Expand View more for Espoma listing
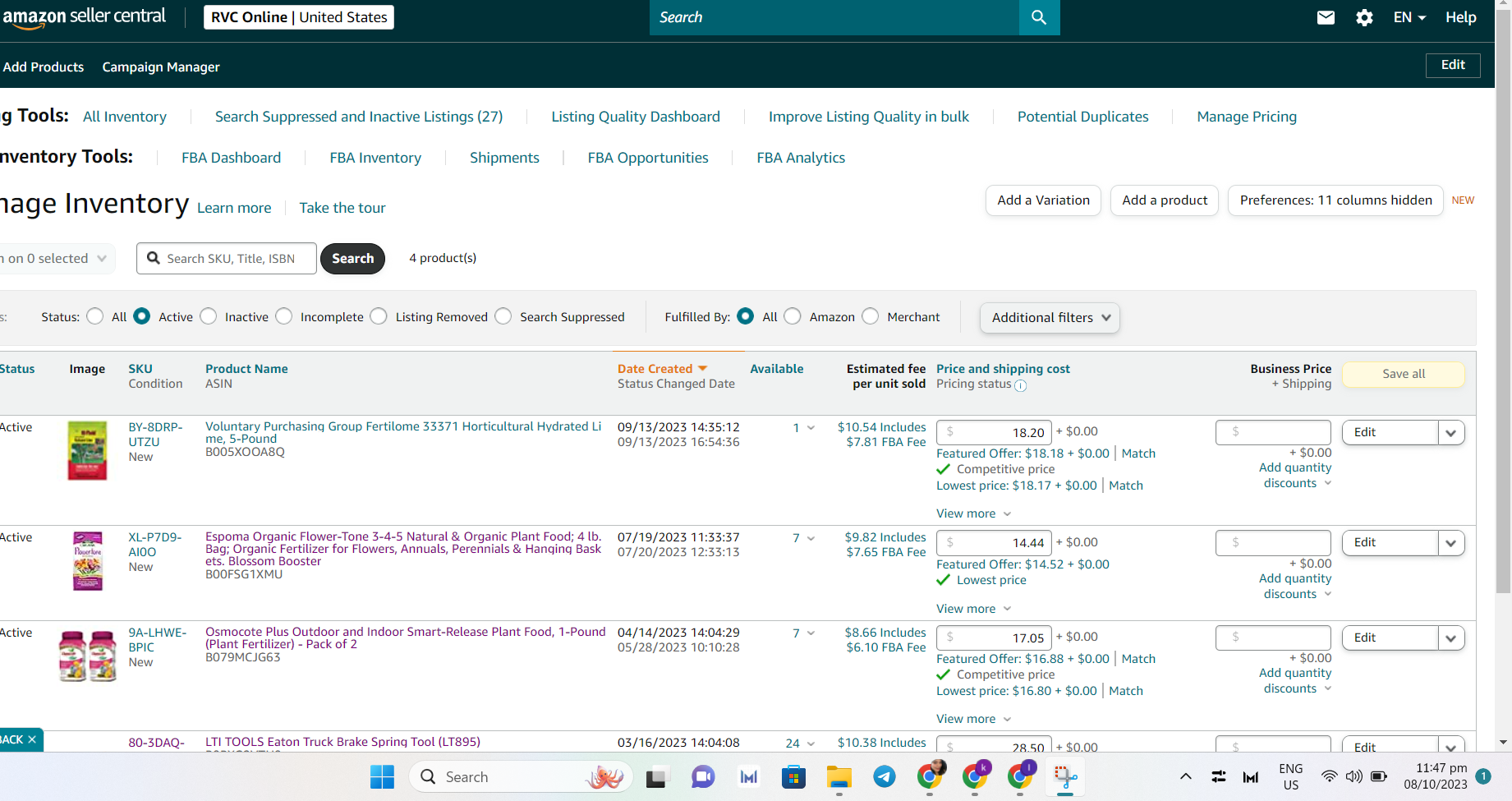Image resolution: width=1512 pixels, height=801 pixels. pos(974,609)
